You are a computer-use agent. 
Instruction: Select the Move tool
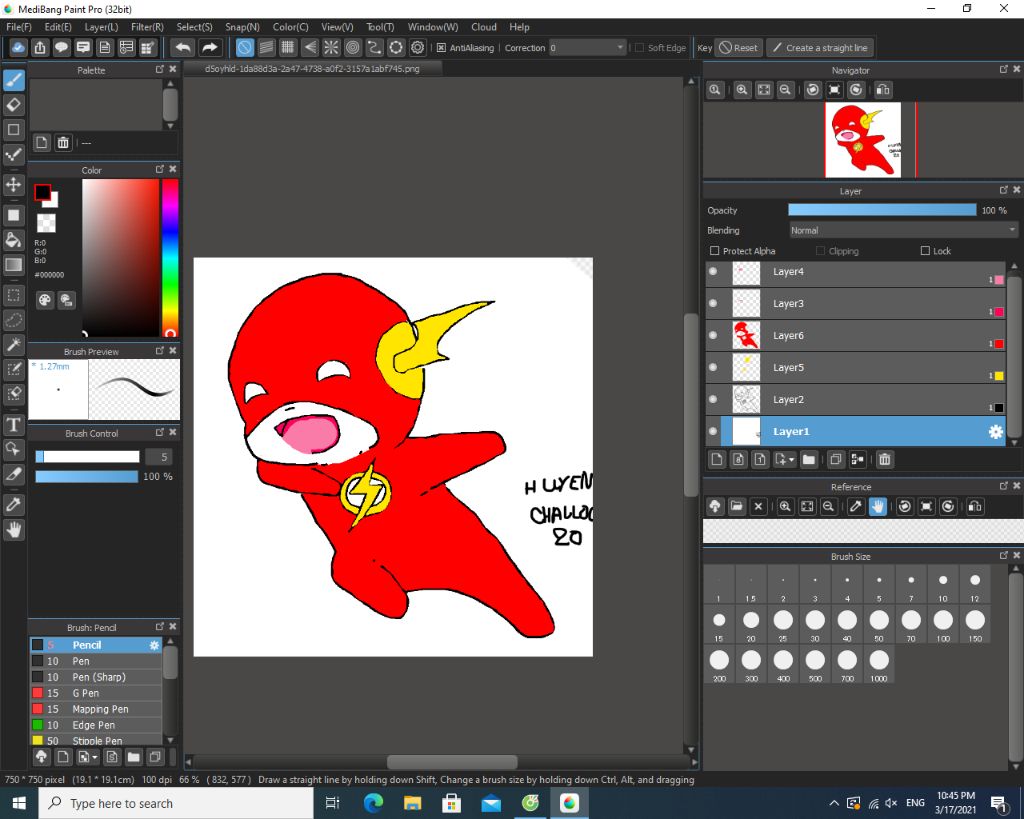14,185
